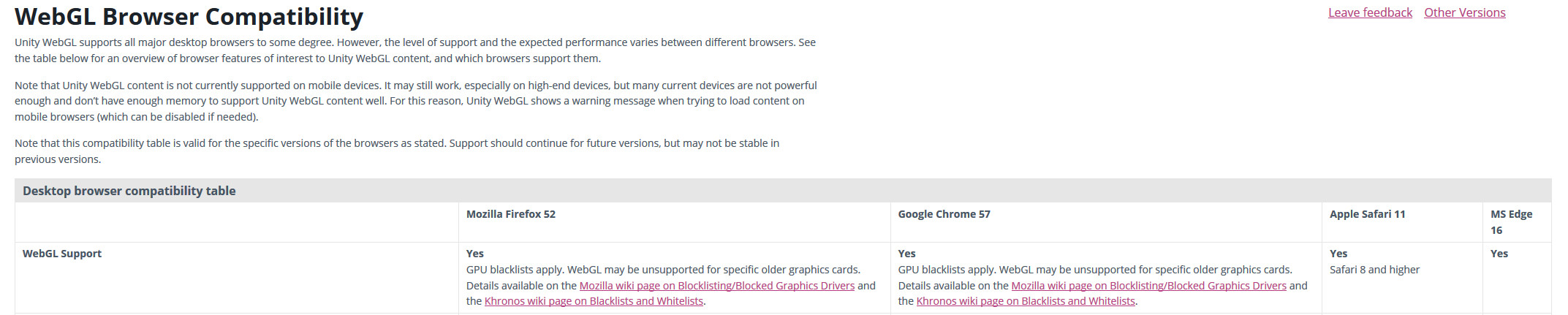Select the Apple Safari 11 column header

click(x=1367, y=214)
